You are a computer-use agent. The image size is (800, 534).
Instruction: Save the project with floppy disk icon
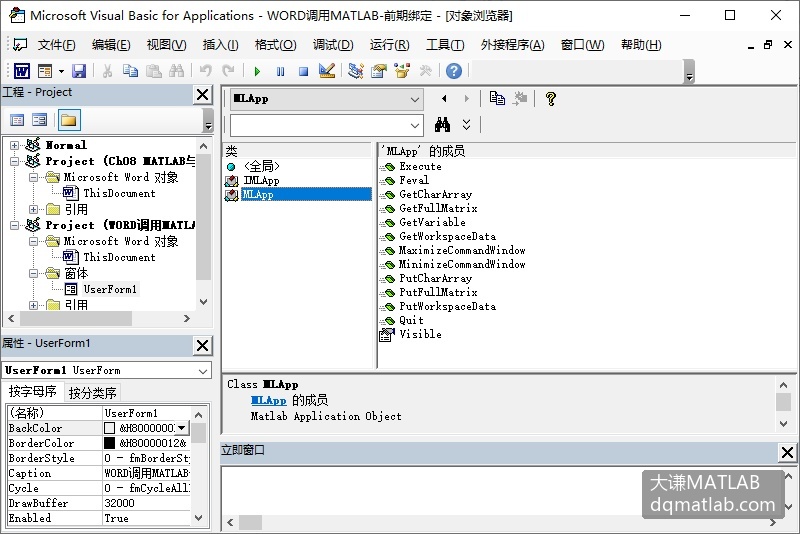(x=79, y=71)
